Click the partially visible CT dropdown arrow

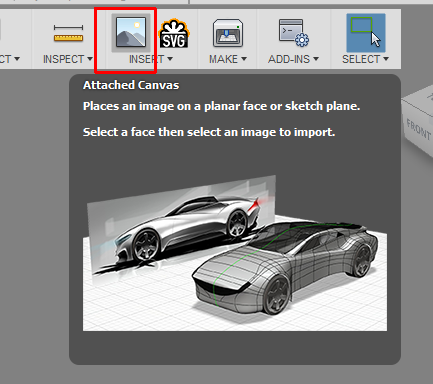click(17, 59)
